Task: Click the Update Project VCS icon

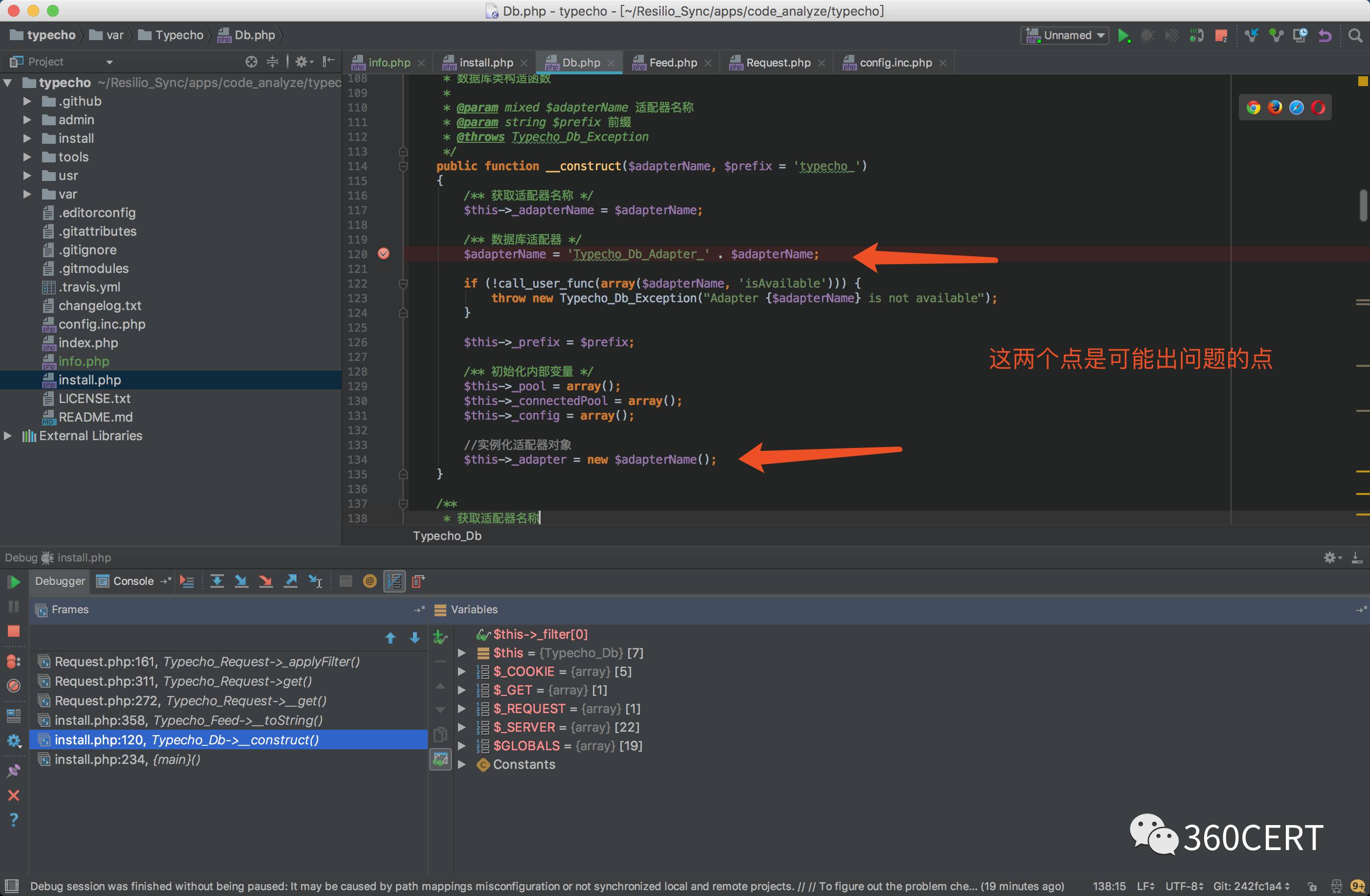Action: coord(1252,36)
